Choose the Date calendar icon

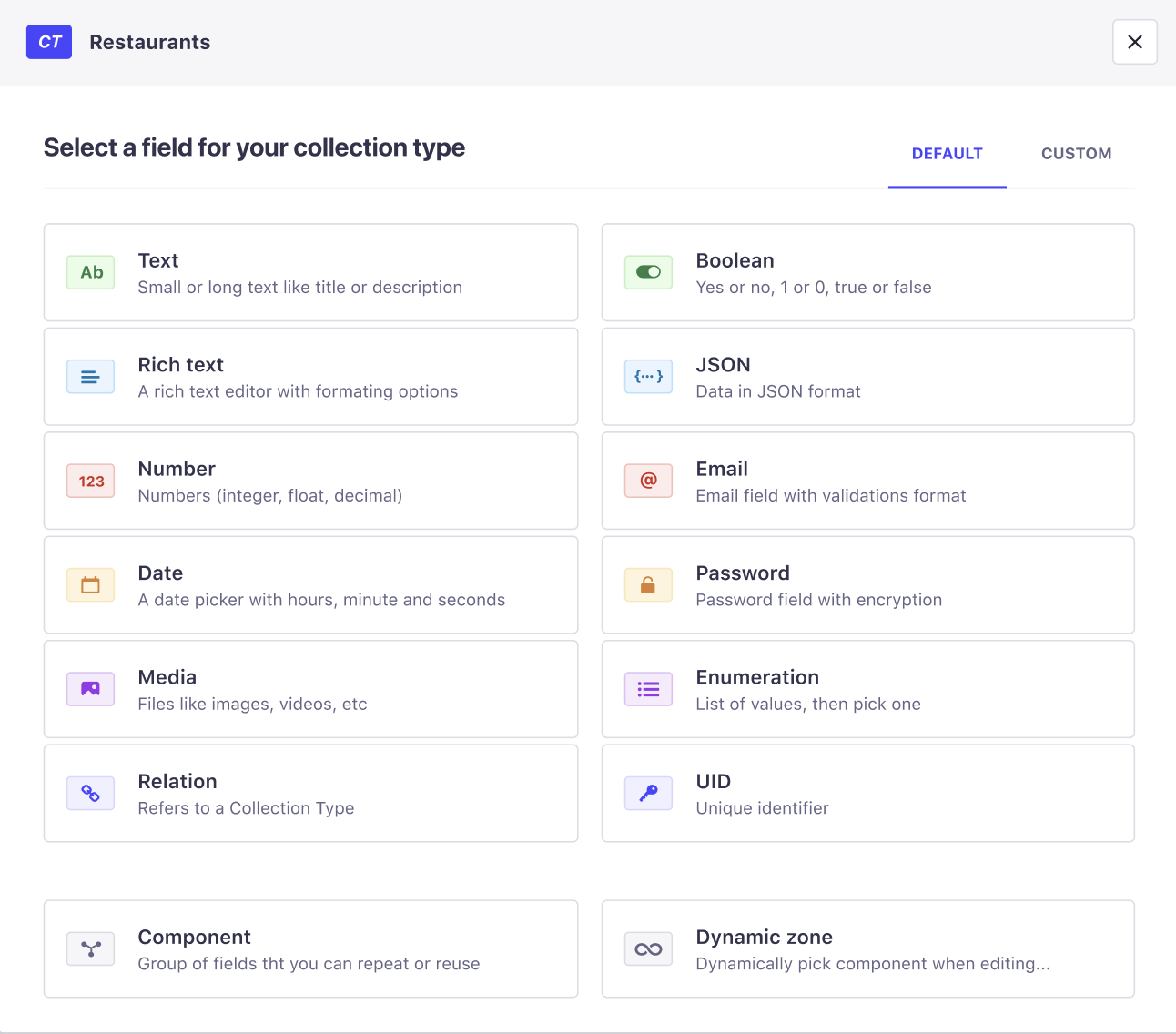click(x=91, y=585)
